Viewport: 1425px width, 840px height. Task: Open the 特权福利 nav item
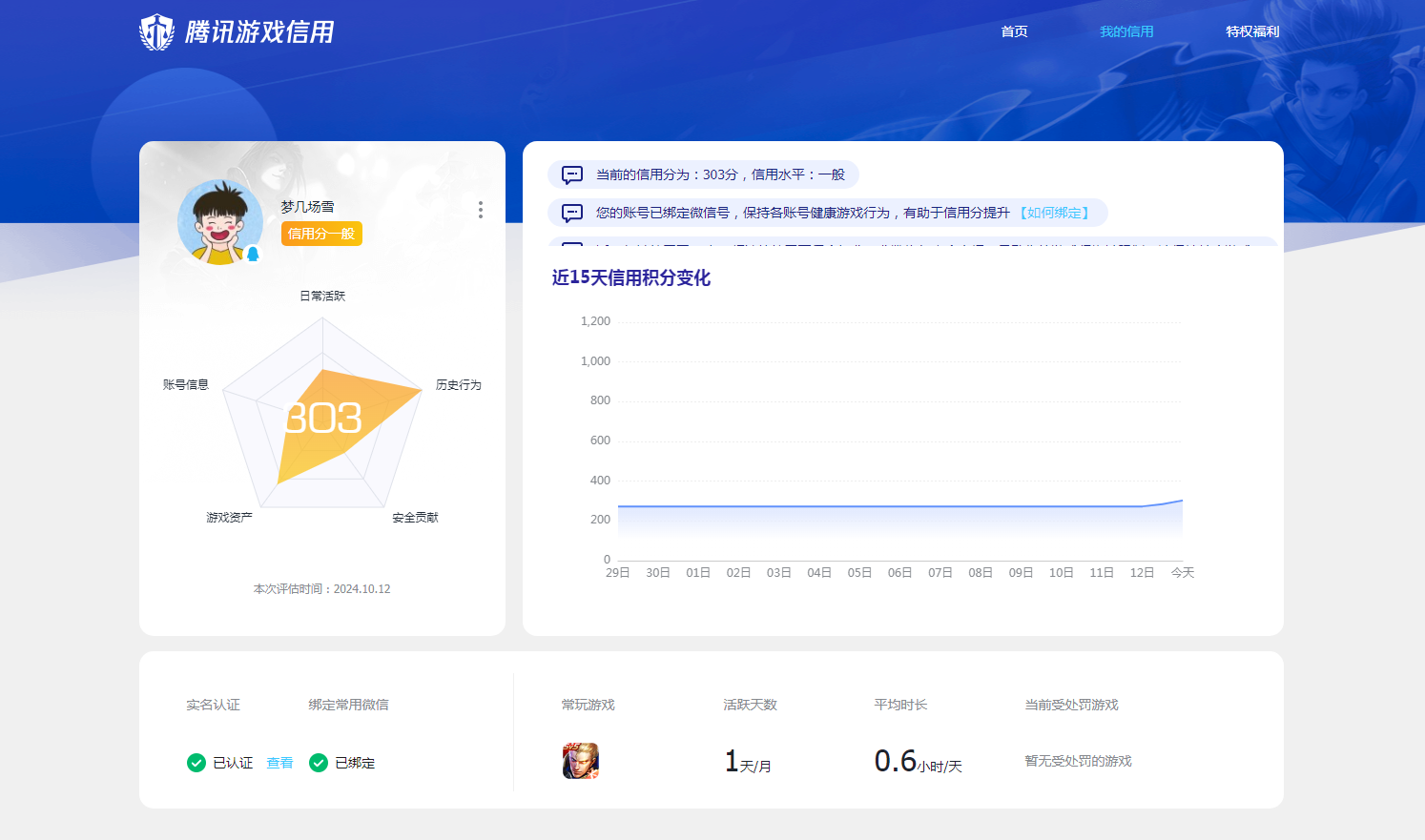coord(1252,31)
